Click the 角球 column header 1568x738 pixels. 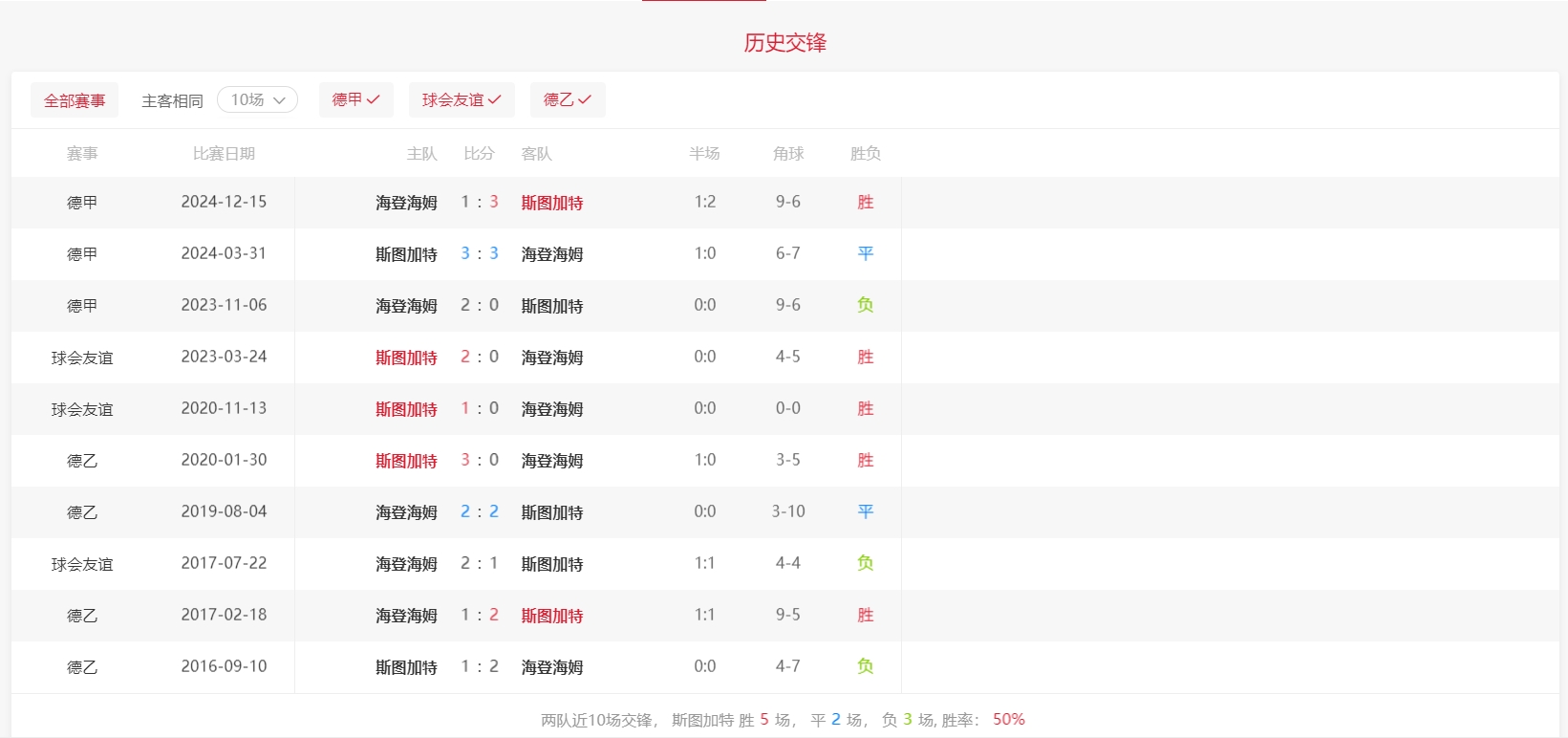(788, 154)
